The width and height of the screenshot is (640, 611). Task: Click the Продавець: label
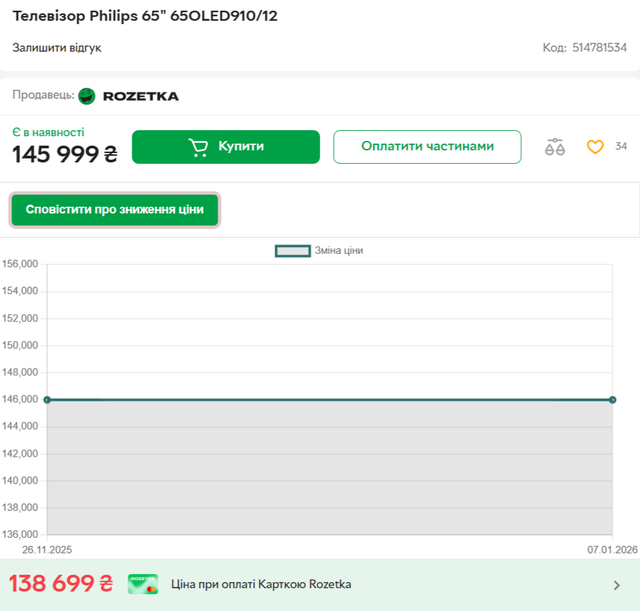[x=43, y=95]
